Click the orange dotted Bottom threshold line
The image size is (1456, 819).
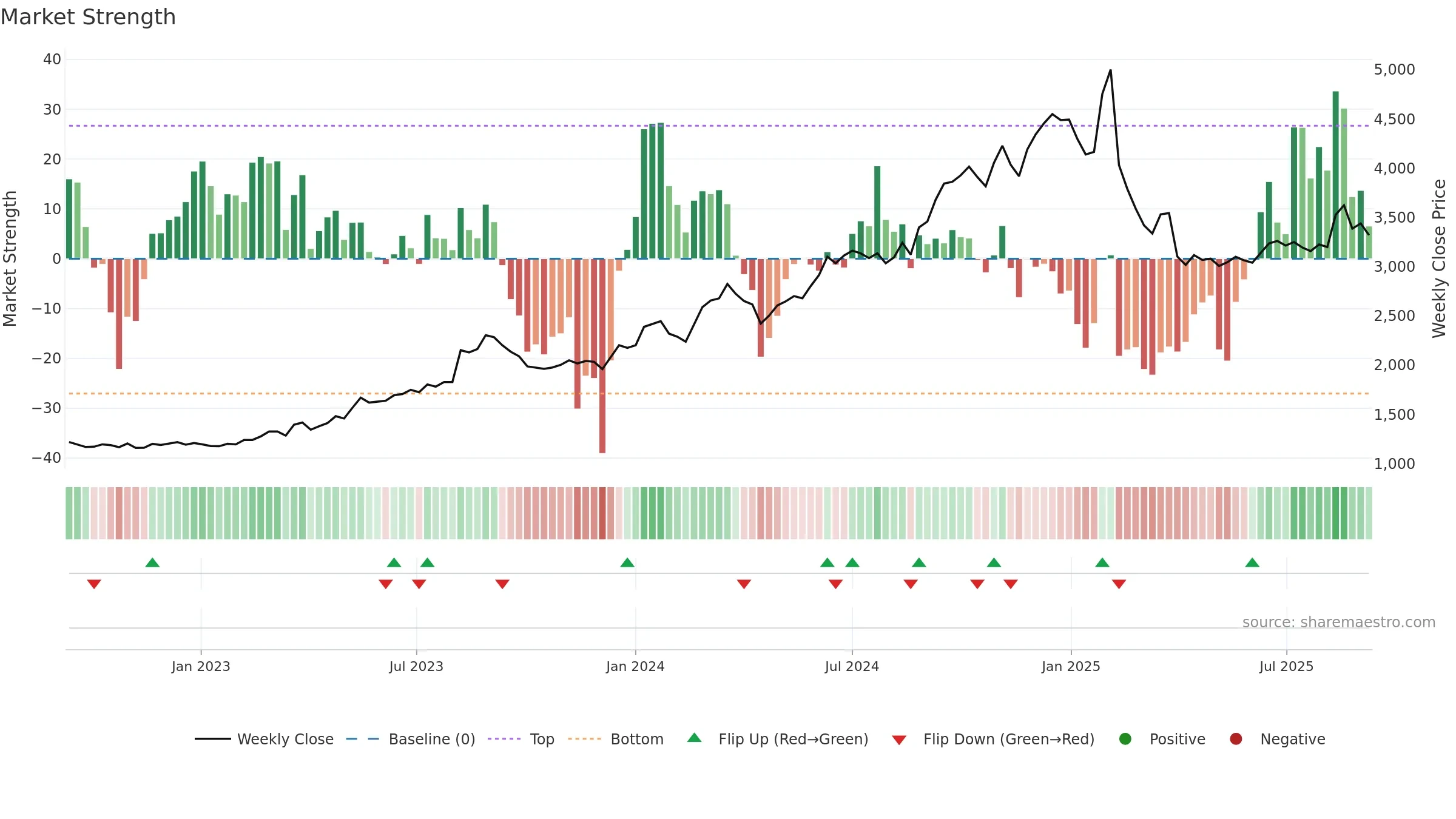[719, 394]
